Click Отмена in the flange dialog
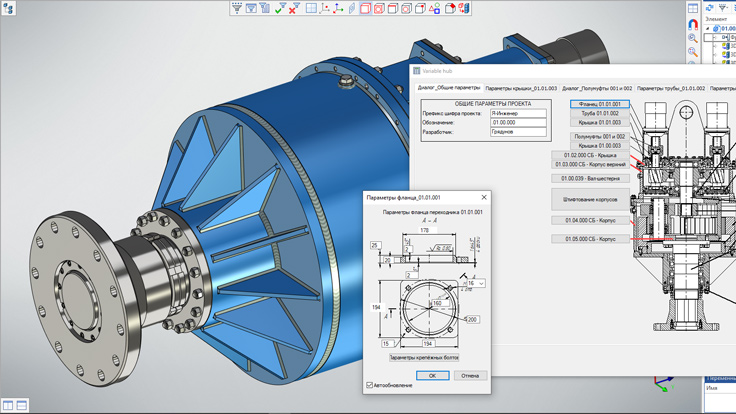This screenshot has width=736, height=414. click(470, 376)
